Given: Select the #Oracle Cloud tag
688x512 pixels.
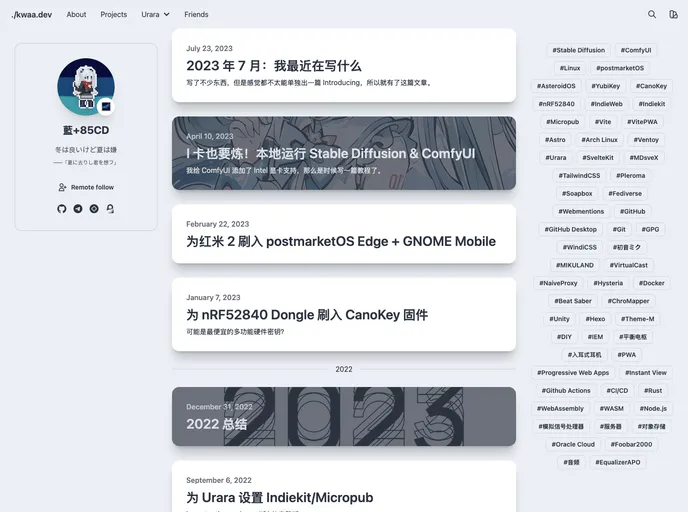Looking at the screenshot, I should click(573, 444).
